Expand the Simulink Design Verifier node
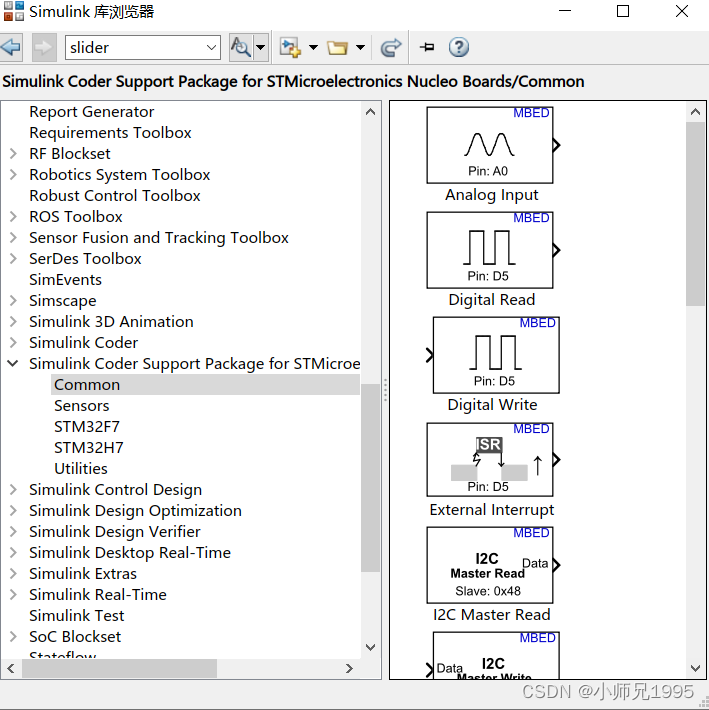Screen dimensions: 709x710 (13, 532)
